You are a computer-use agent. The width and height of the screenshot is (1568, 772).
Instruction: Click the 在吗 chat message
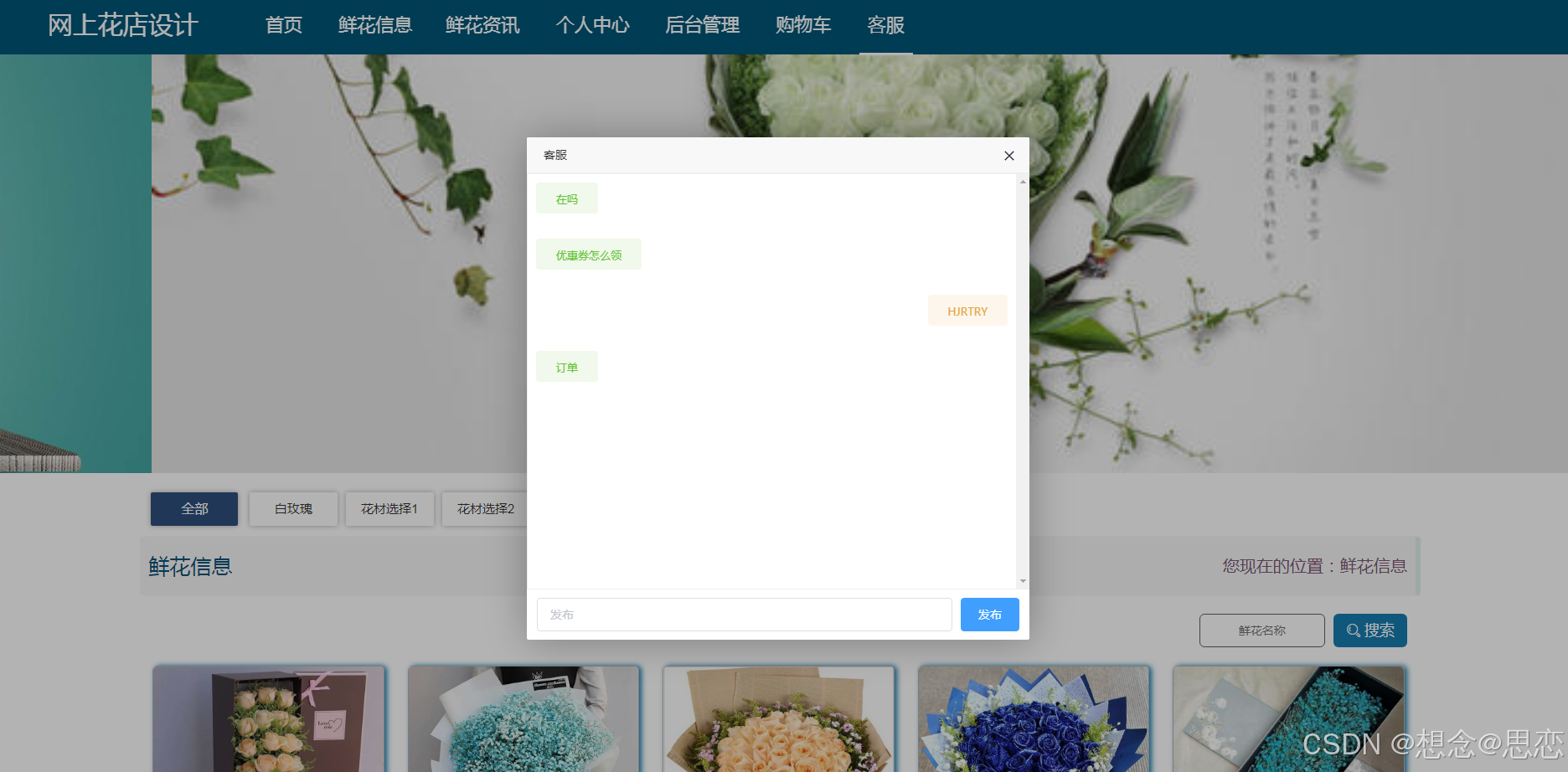point(567,199)
